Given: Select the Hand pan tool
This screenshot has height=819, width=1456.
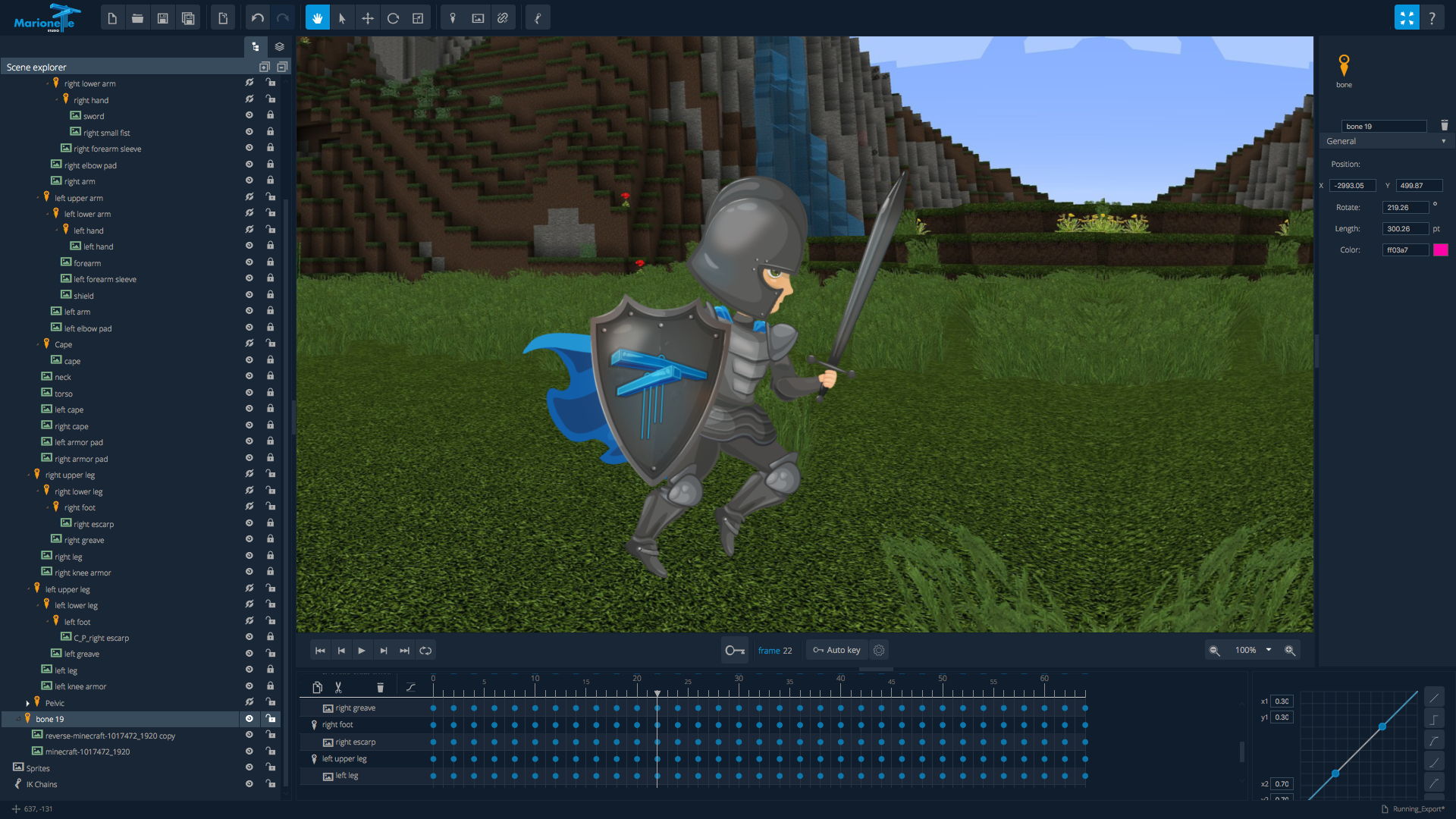Looking at the screenshot, I should (x=318, y=18).
